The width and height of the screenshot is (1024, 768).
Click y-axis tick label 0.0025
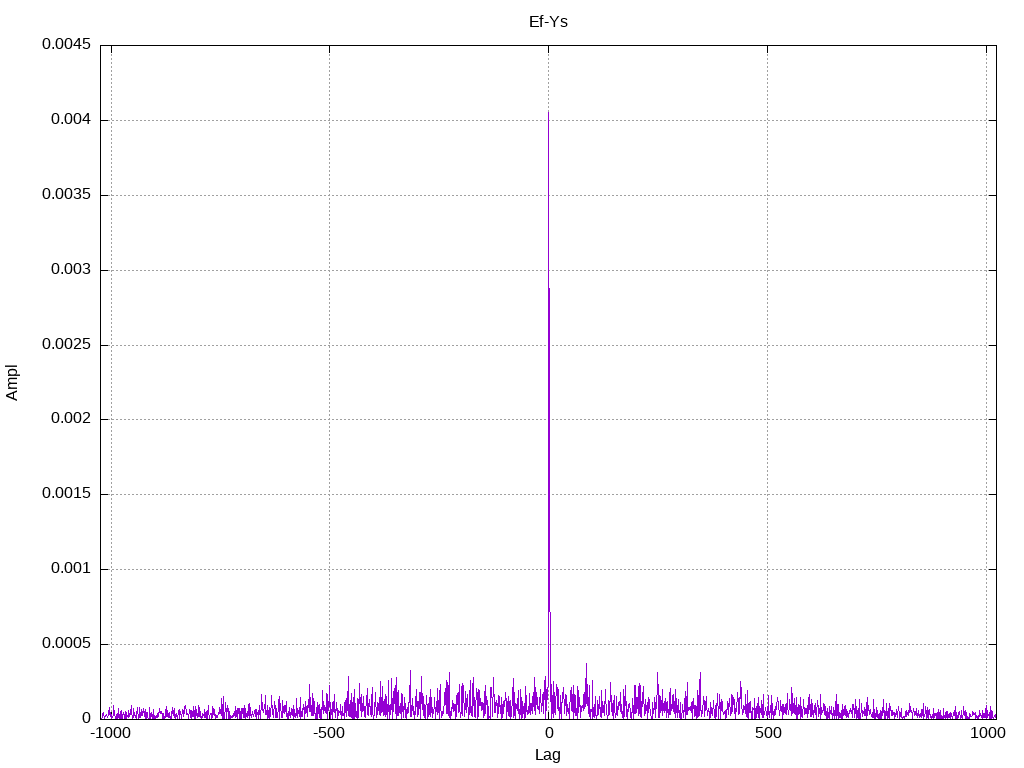coord(67,344)
